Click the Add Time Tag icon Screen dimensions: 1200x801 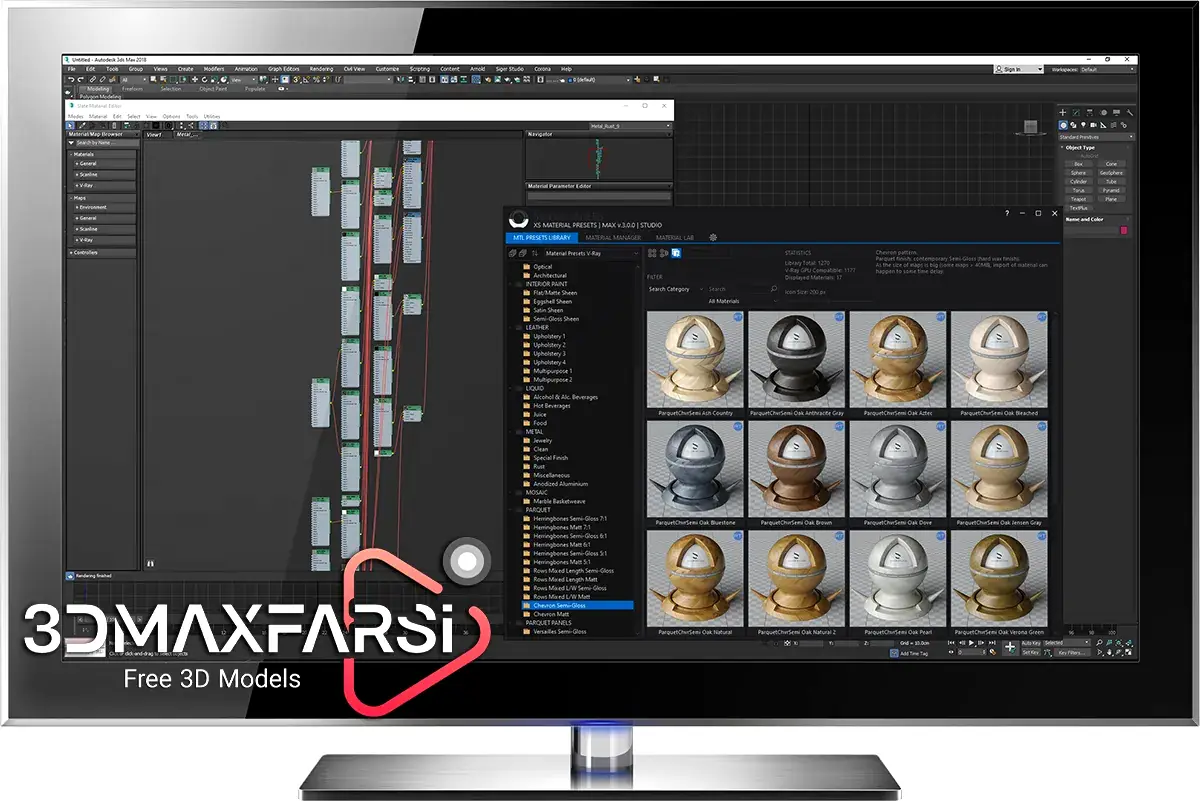pyautogui.click(x=894, y=653)
